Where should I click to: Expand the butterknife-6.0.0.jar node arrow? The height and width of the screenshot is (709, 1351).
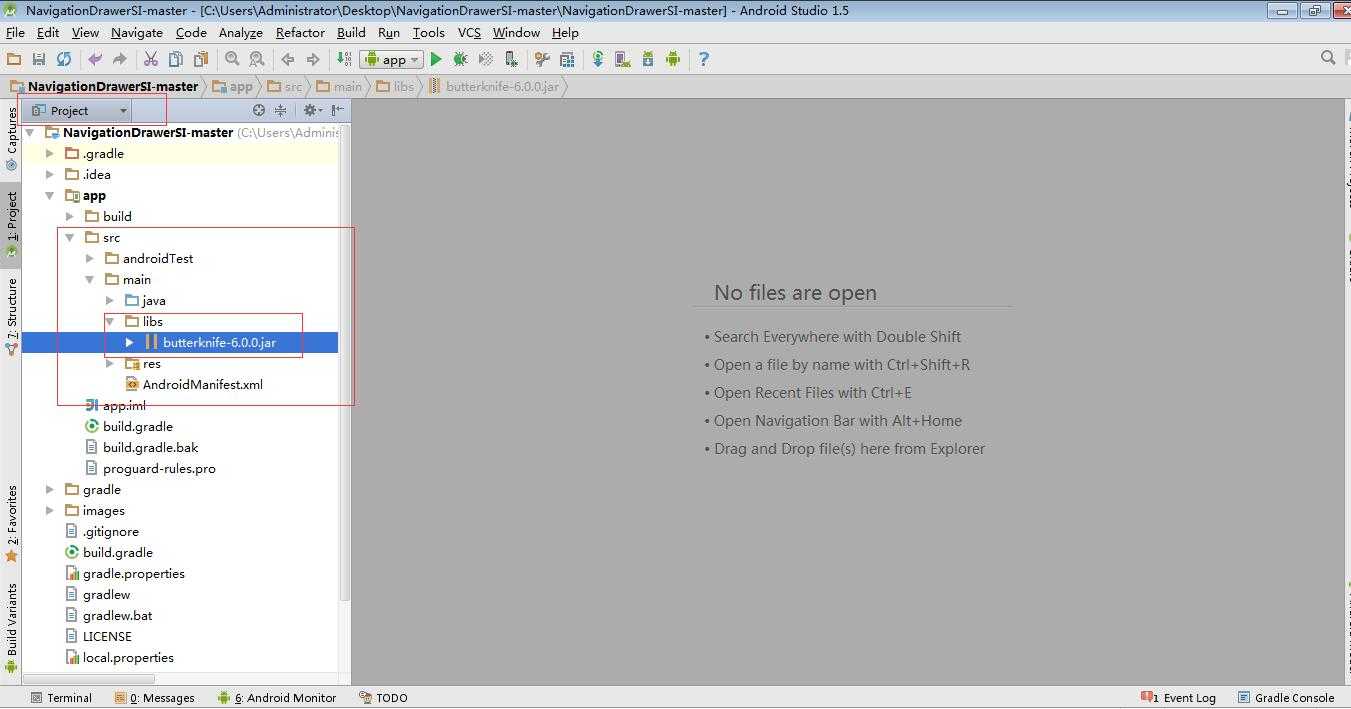130,342
